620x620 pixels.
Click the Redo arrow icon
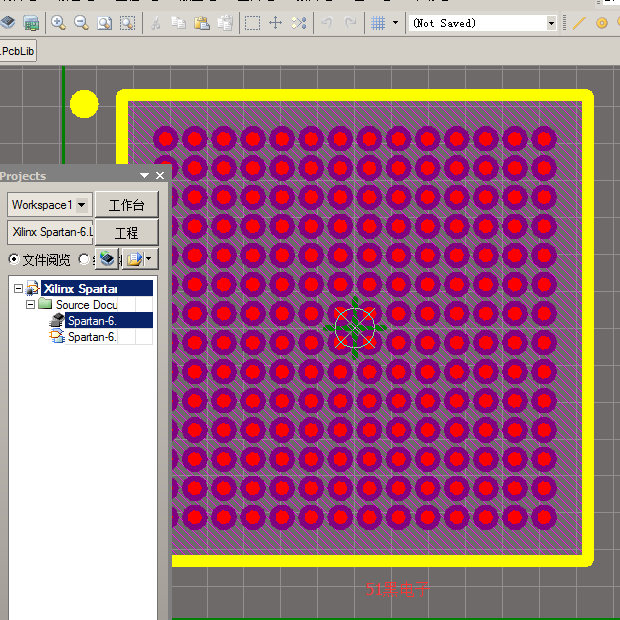(350, 23)
